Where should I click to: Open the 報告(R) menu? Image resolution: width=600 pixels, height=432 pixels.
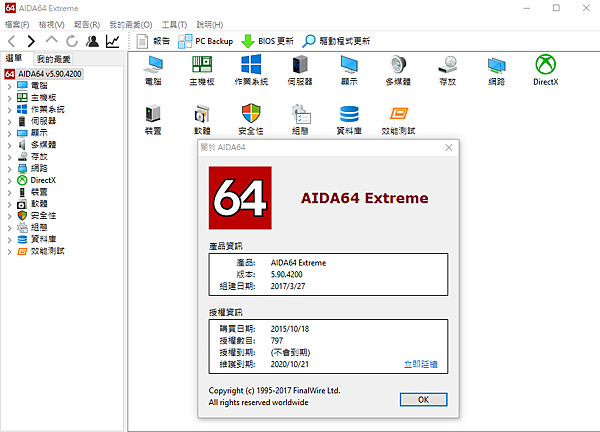coord(87,24)
